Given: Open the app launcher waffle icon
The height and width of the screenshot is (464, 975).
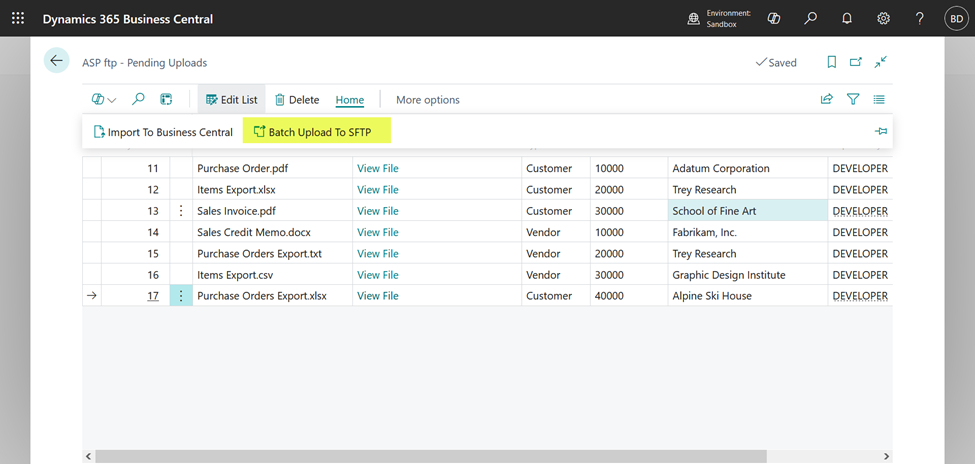Looking at the screenshot, I should tap(18, 19).
